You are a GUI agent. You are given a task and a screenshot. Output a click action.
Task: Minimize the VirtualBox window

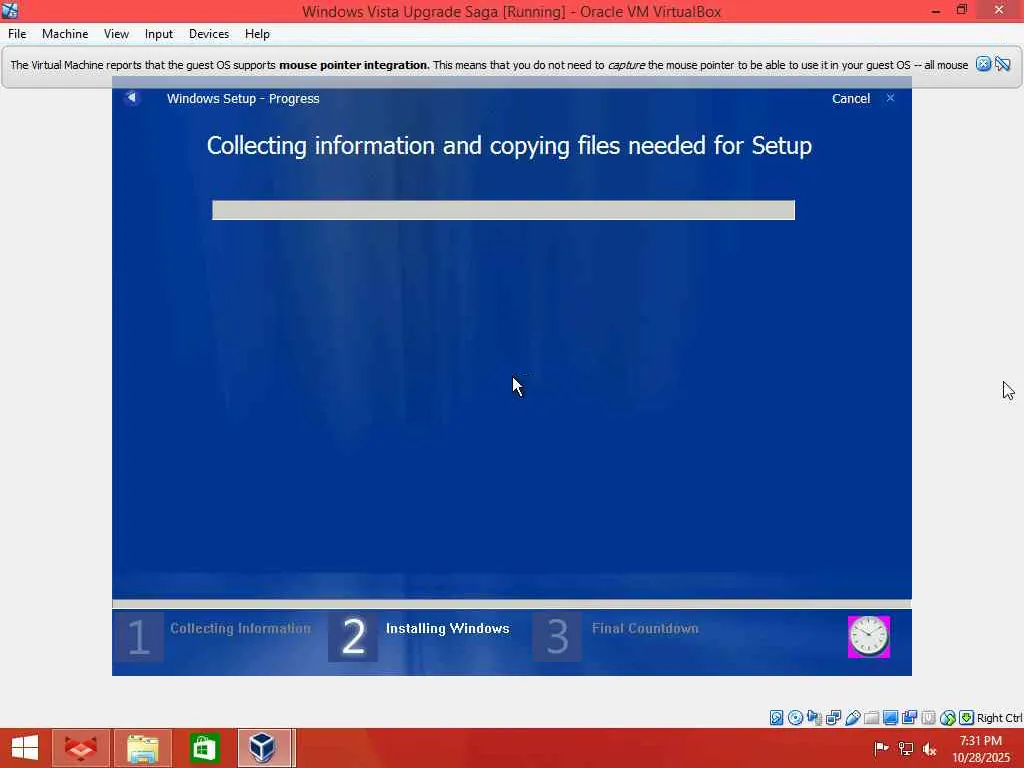click(x=935, y=10)
